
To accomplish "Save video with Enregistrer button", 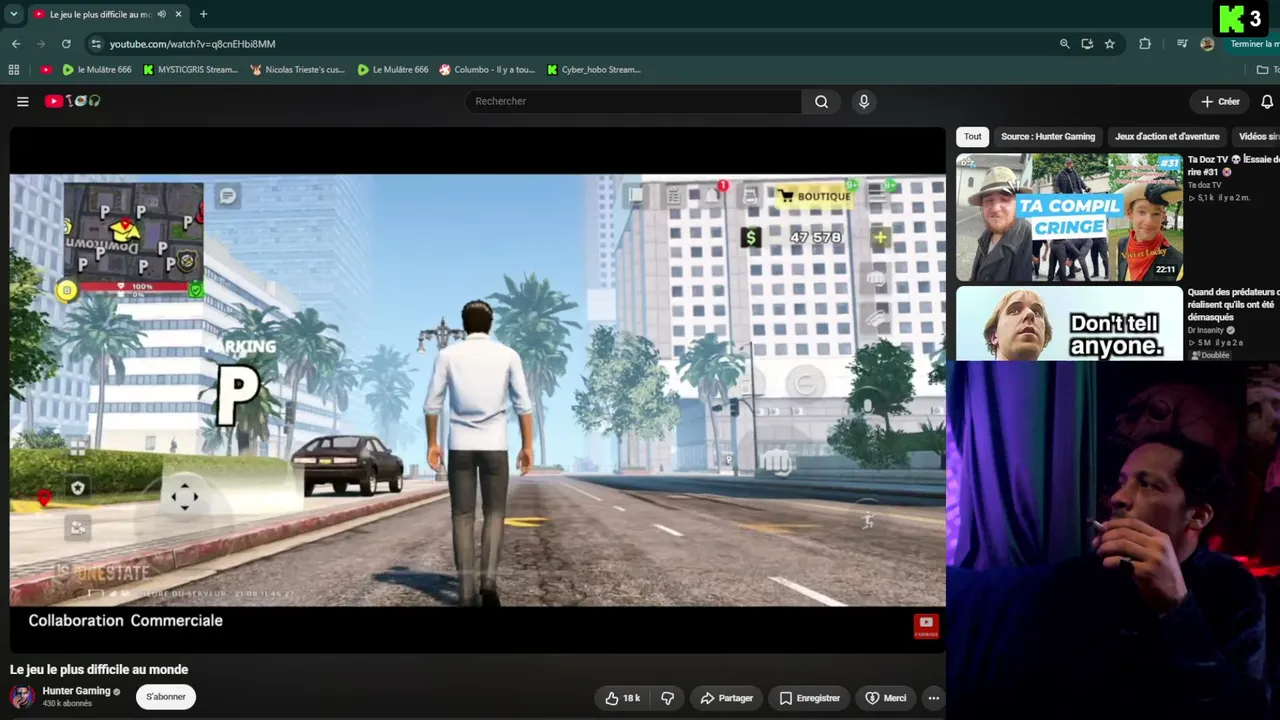I will pos(810,698).
